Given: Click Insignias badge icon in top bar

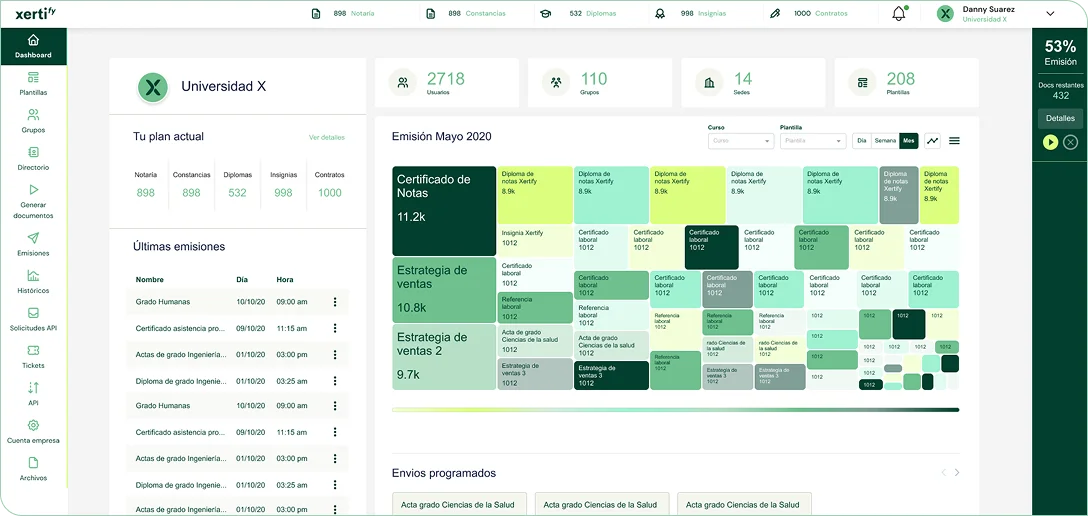Looking at the screenshot, I should click(x=660, y=13).
